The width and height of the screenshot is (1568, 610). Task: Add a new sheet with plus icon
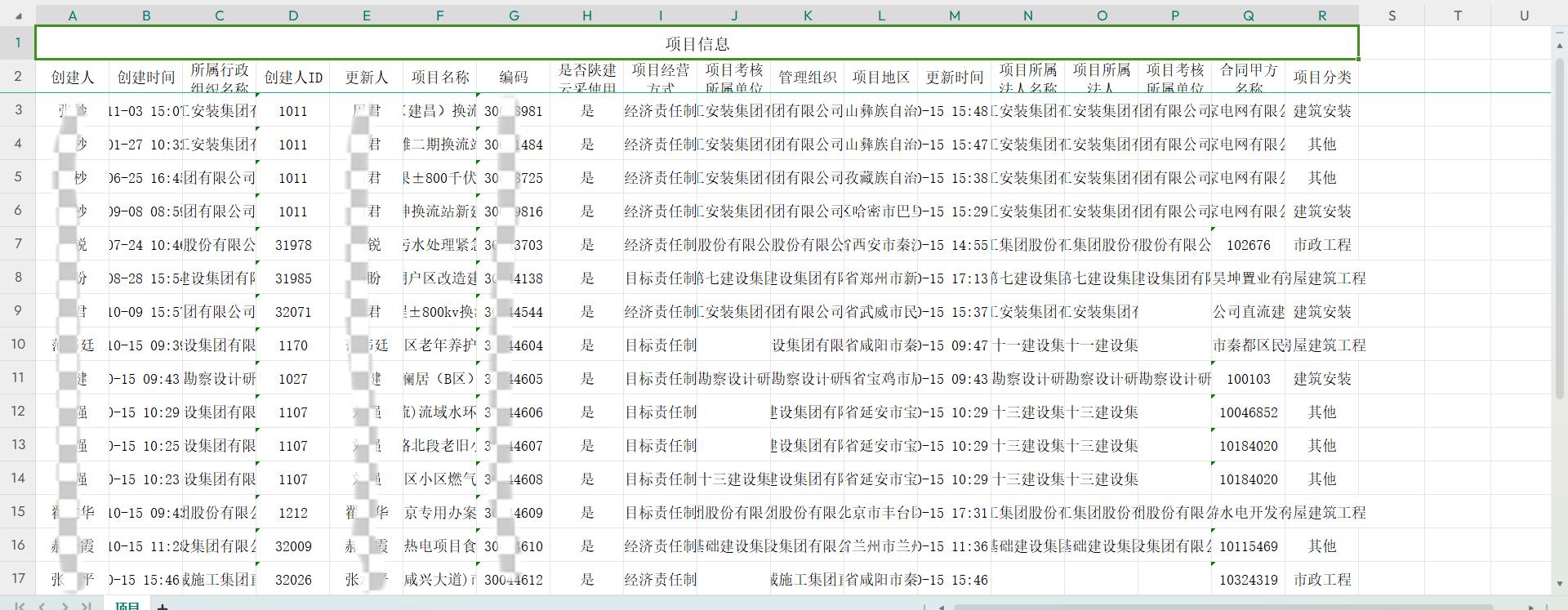163,606
